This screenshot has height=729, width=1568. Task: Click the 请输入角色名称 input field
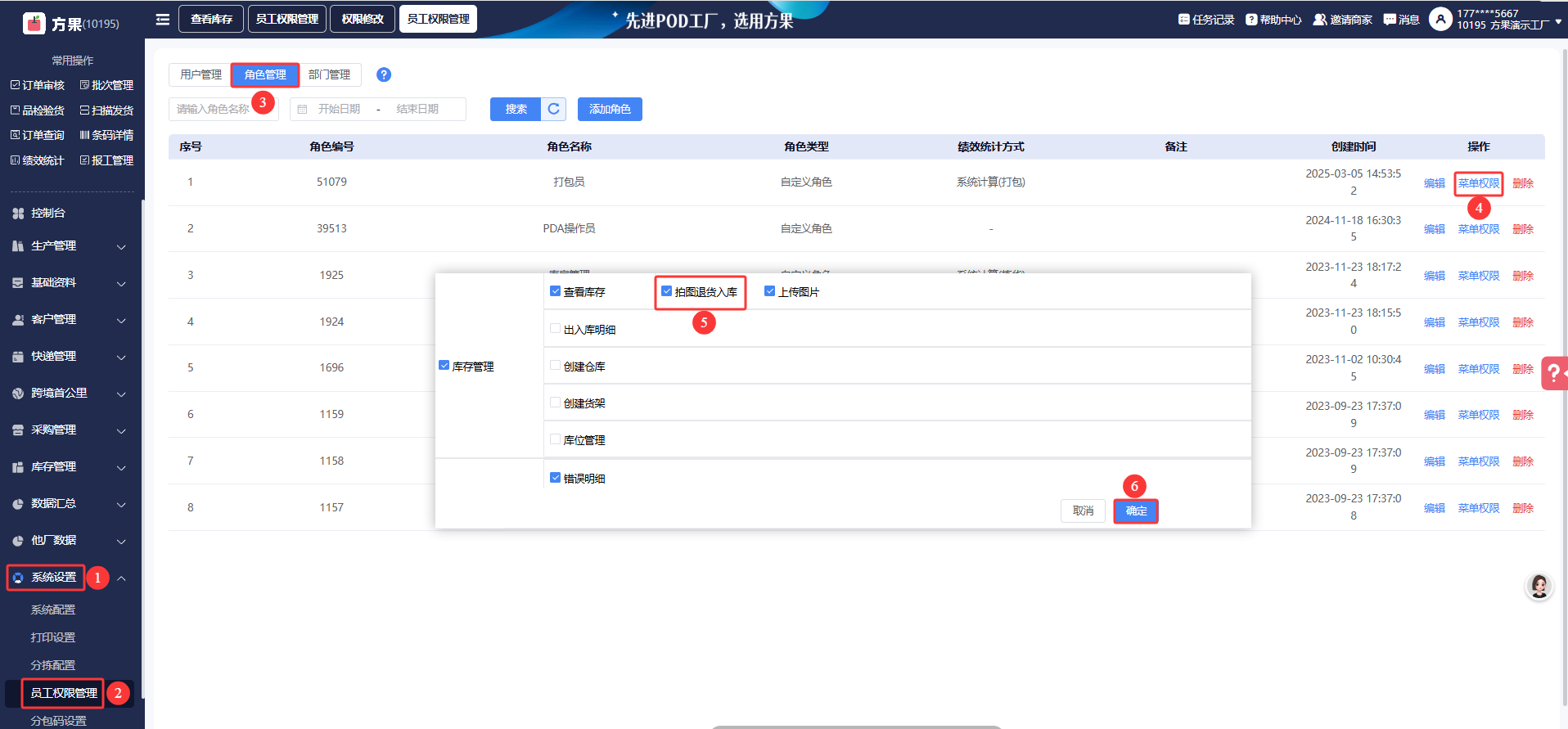click(x=213, y=109)
